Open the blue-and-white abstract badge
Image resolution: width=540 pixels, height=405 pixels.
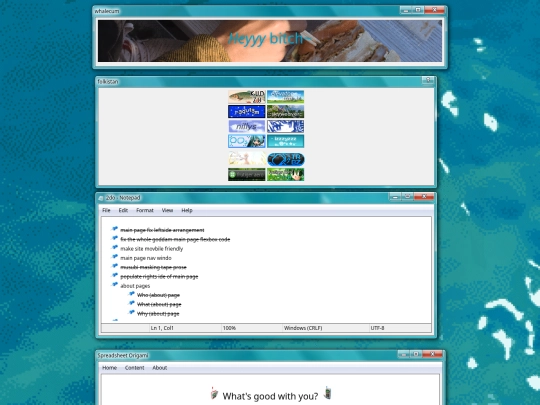tap(285, 126)
